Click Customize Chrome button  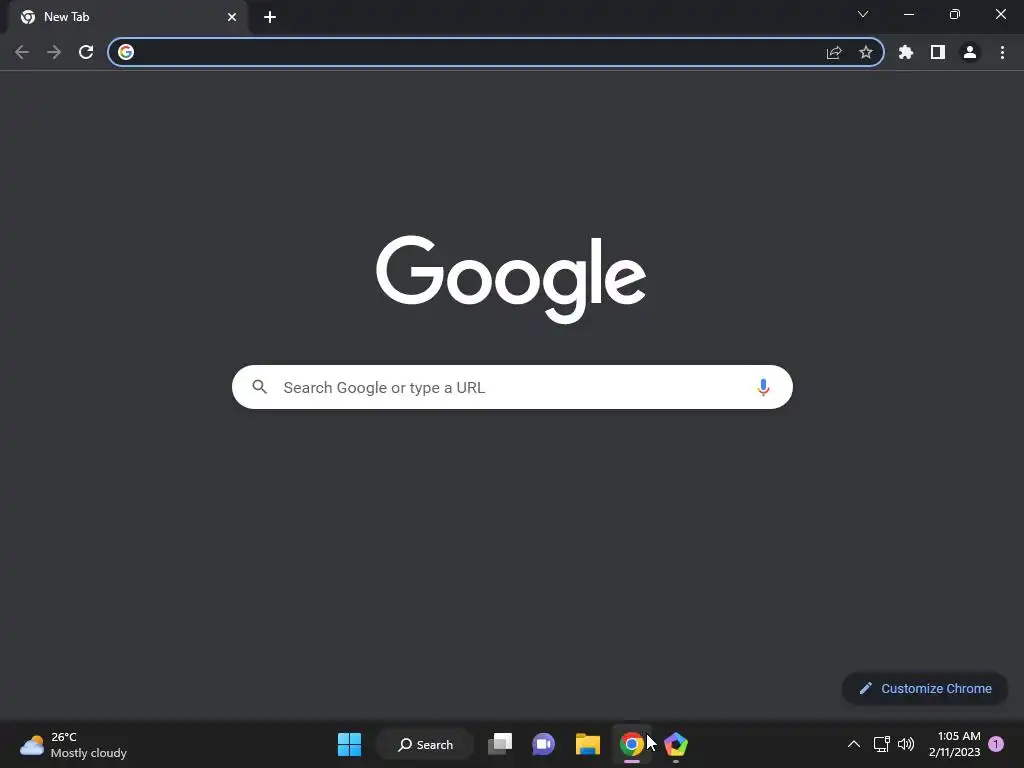[x=925, y=688]
